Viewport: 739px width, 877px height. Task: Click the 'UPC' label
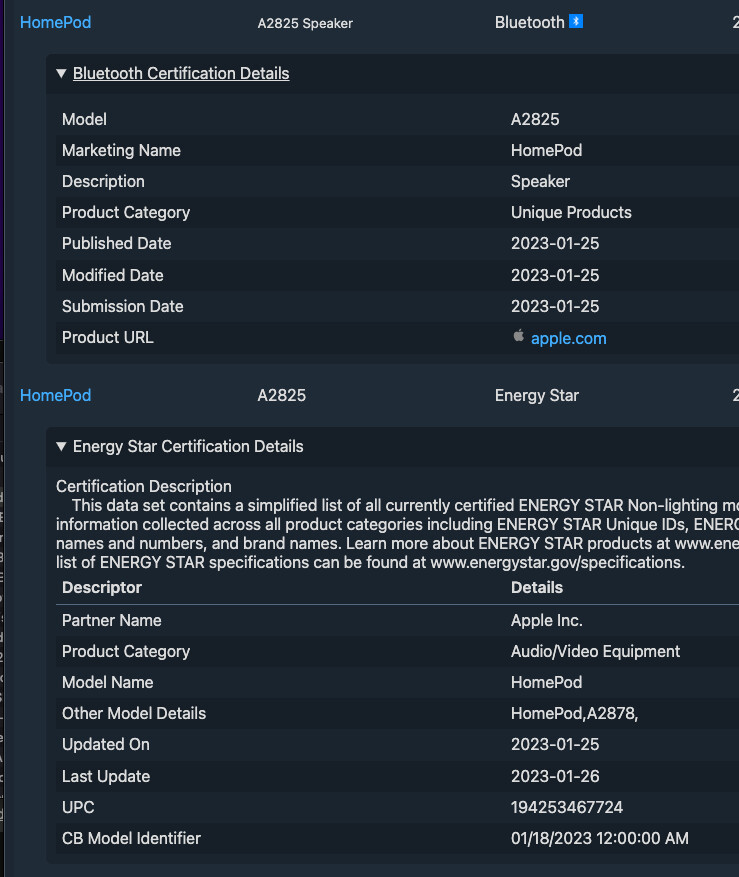click(78, 807)
